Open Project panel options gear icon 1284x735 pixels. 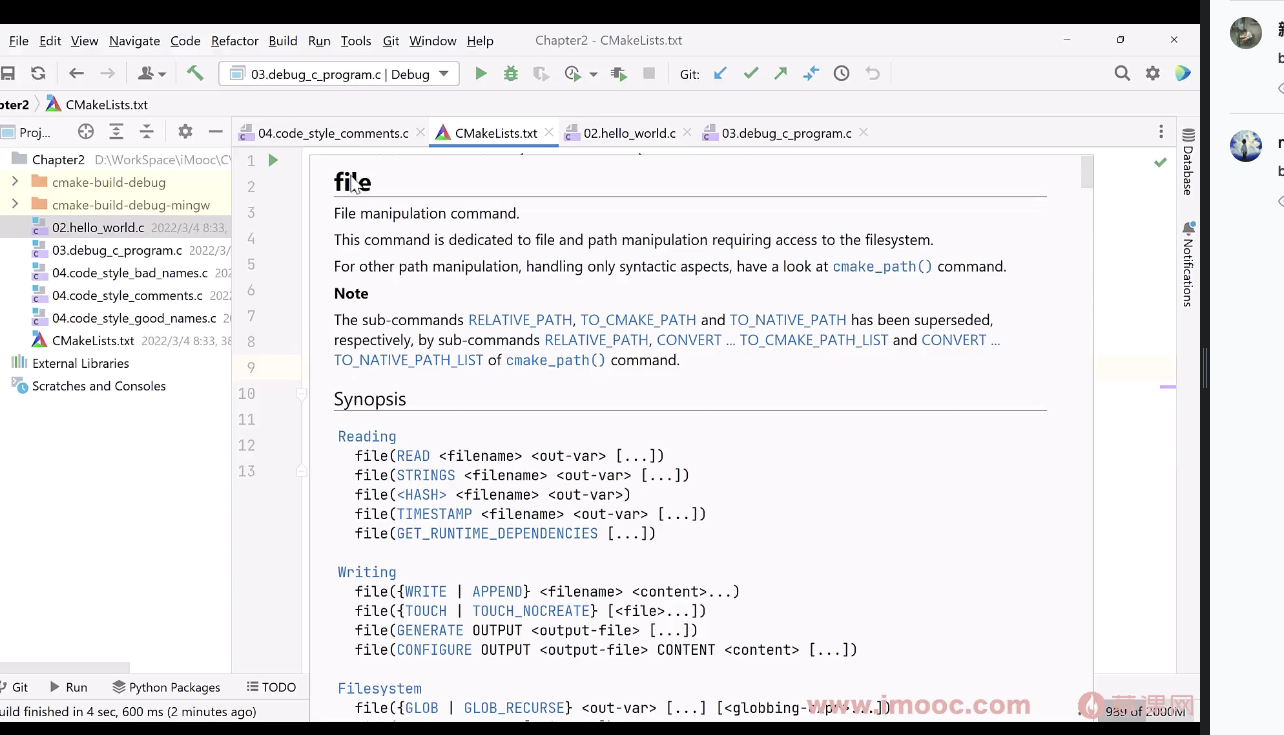[185, 132]
